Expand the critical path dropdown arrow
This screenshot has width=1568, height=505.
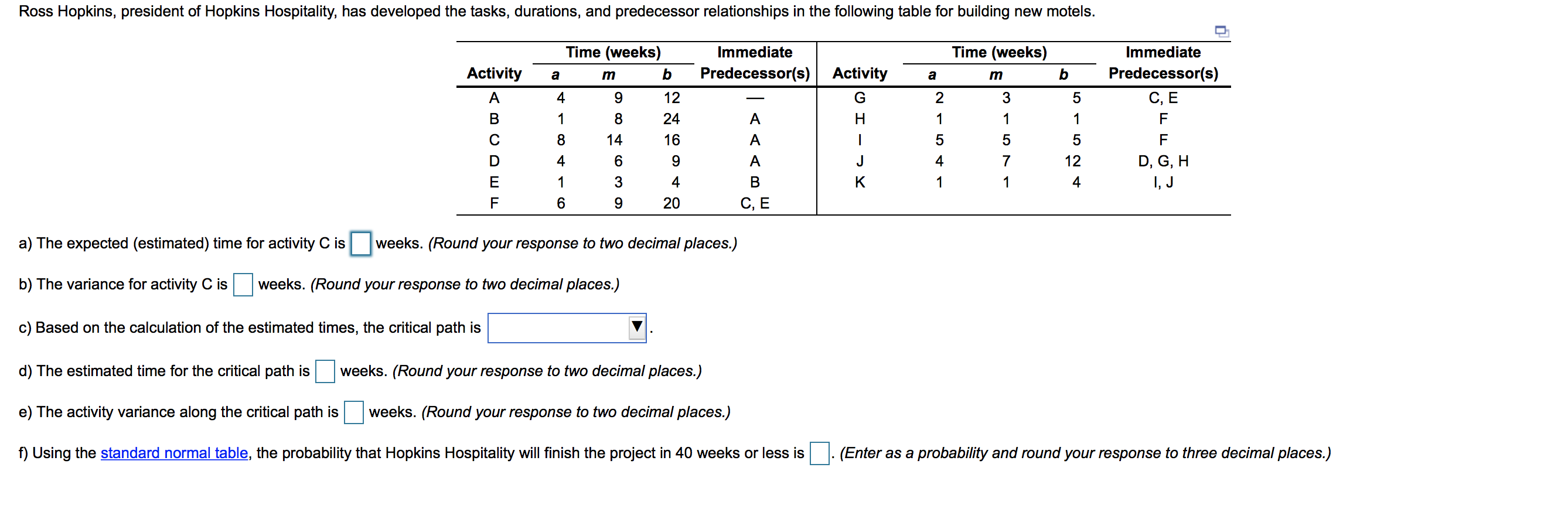click(637, 327)
